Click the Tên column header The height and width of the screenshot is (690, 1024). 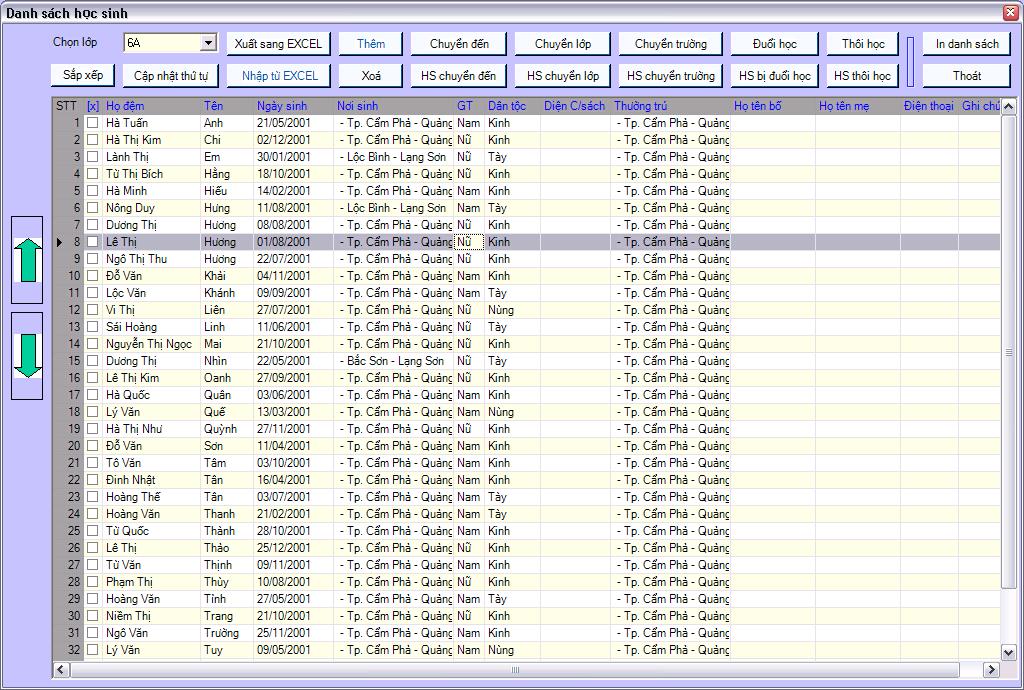coord(227,106)
